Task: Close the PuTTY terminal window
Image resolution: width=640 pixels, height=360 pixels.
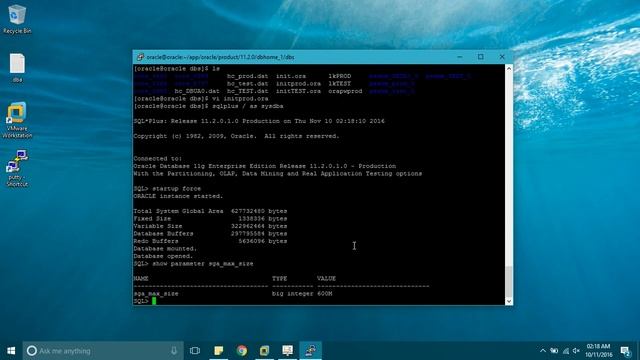Action: tap(502, 57)
